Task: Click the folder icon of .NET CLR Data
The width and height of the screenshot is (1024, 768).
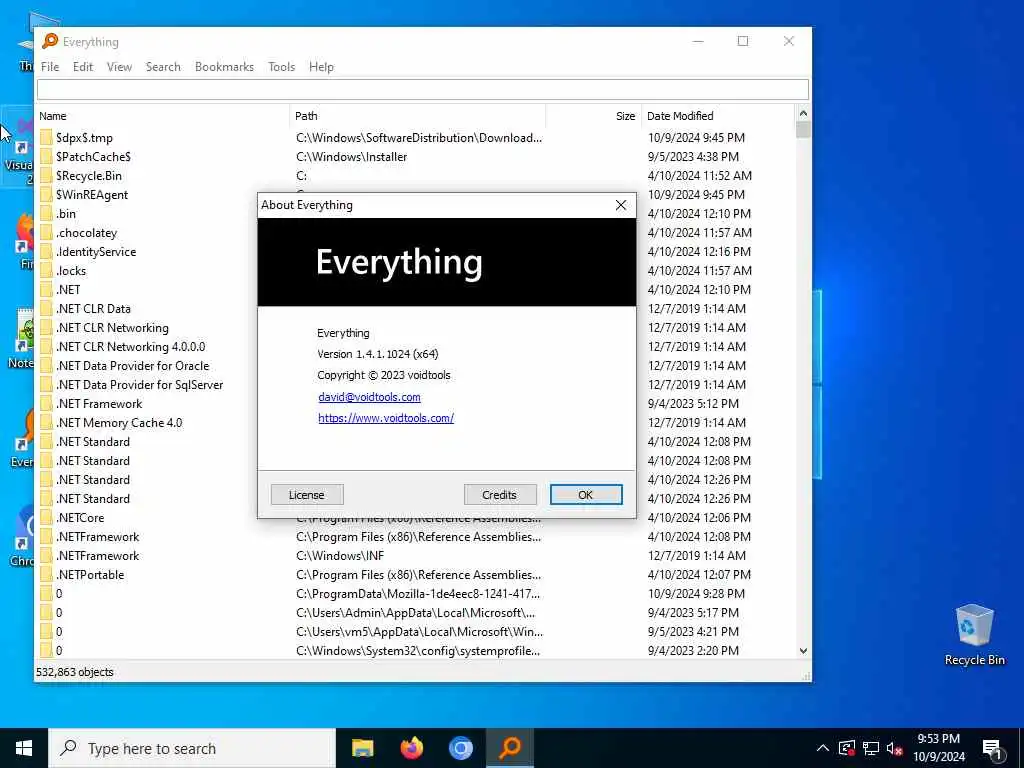Action: [x=46, y=308]
